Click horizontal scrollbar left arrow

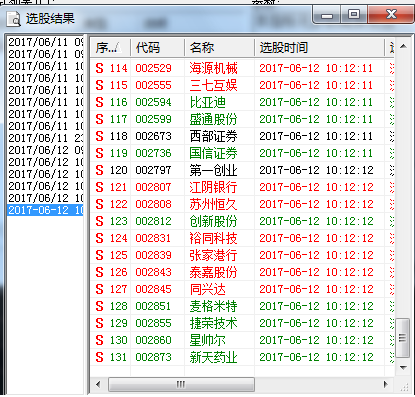click(98, 384)
